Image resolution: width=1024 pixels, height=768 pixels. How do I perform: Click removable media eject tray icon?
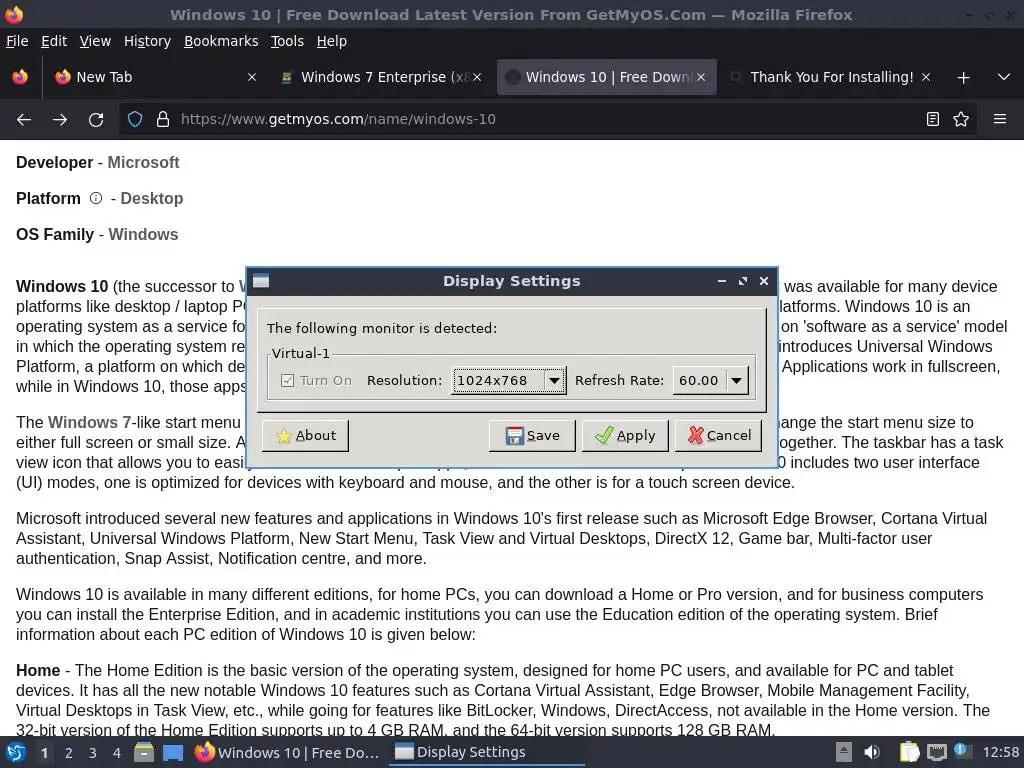point(844,752)
